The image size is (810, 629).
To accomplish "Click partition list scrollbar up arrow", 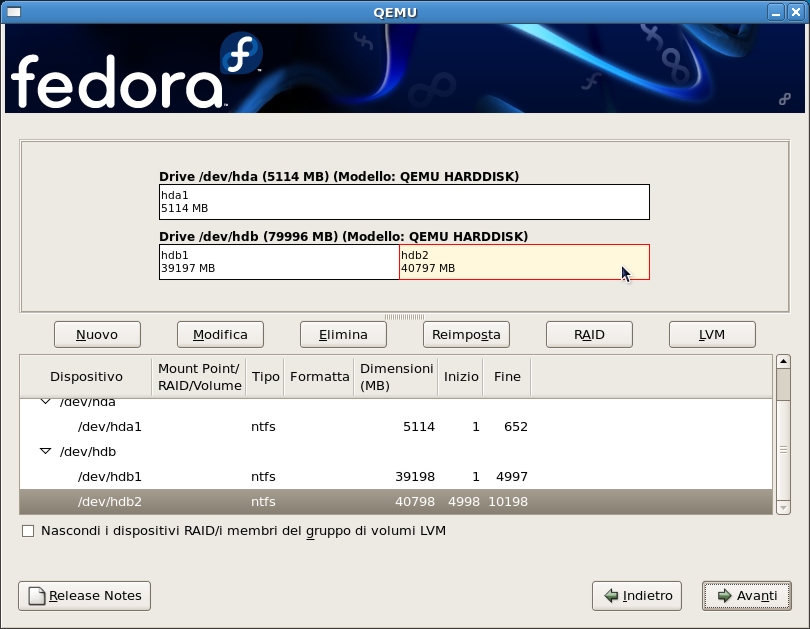I will point(783,361).
